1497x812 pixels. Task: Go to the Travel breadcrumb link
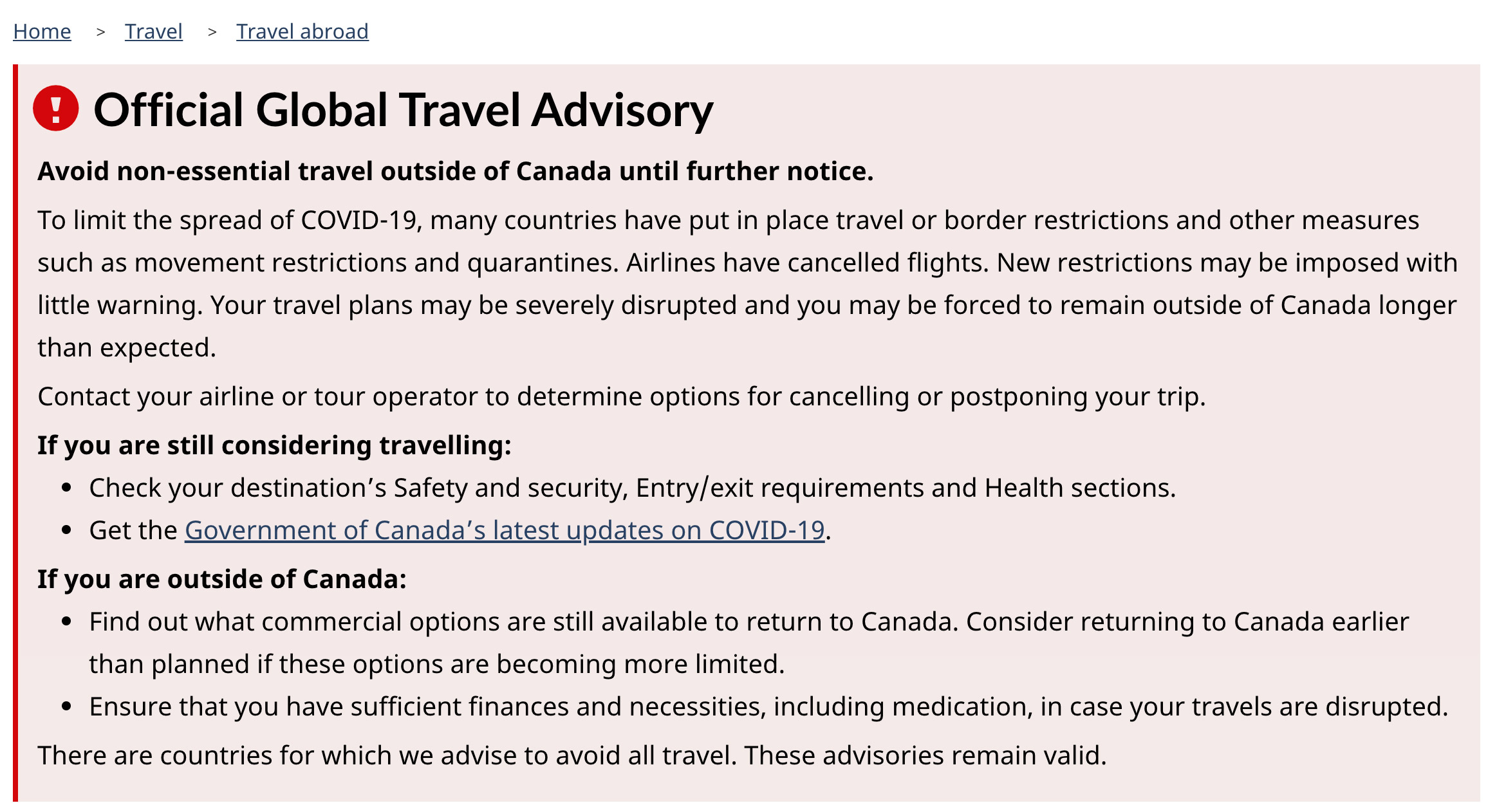(154, 32)
